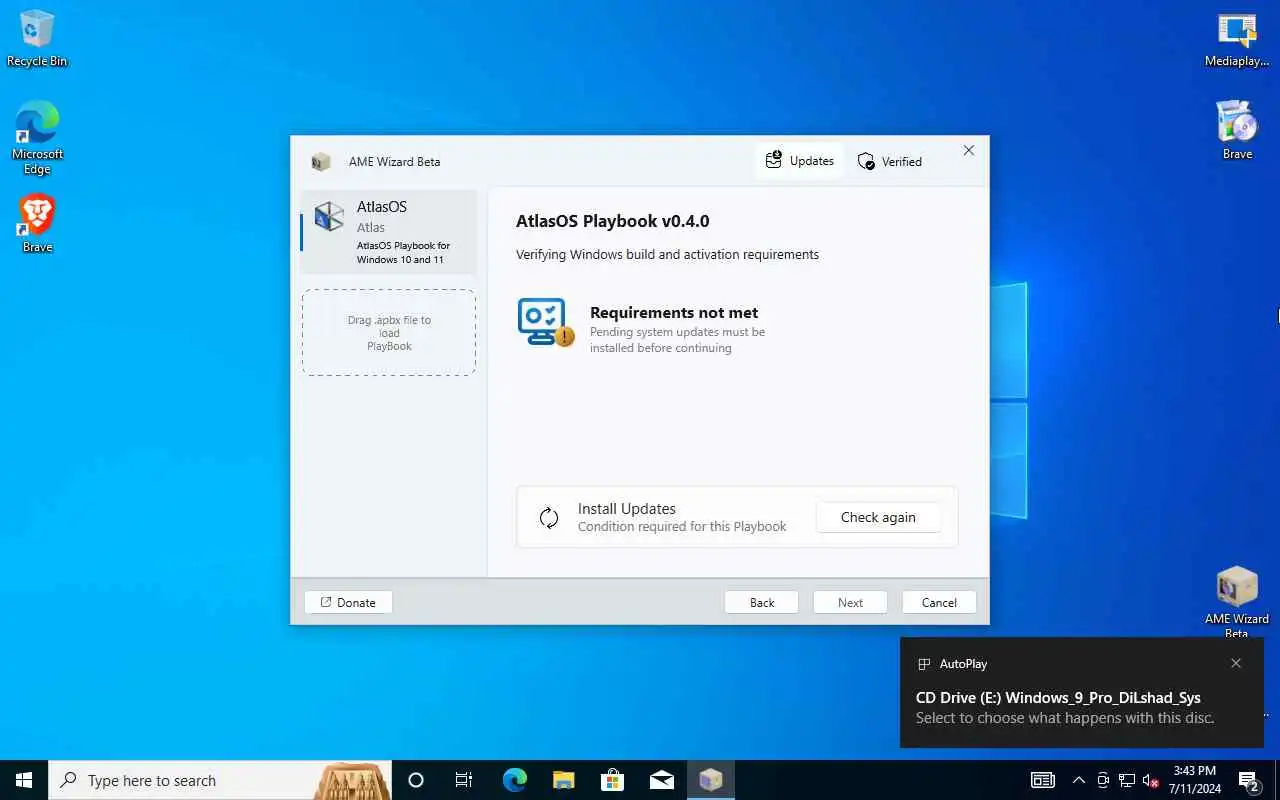The image size is (1280, 800).
Task: Select the AtlasOS playbook in sidebar
Action: pos(388,232)
